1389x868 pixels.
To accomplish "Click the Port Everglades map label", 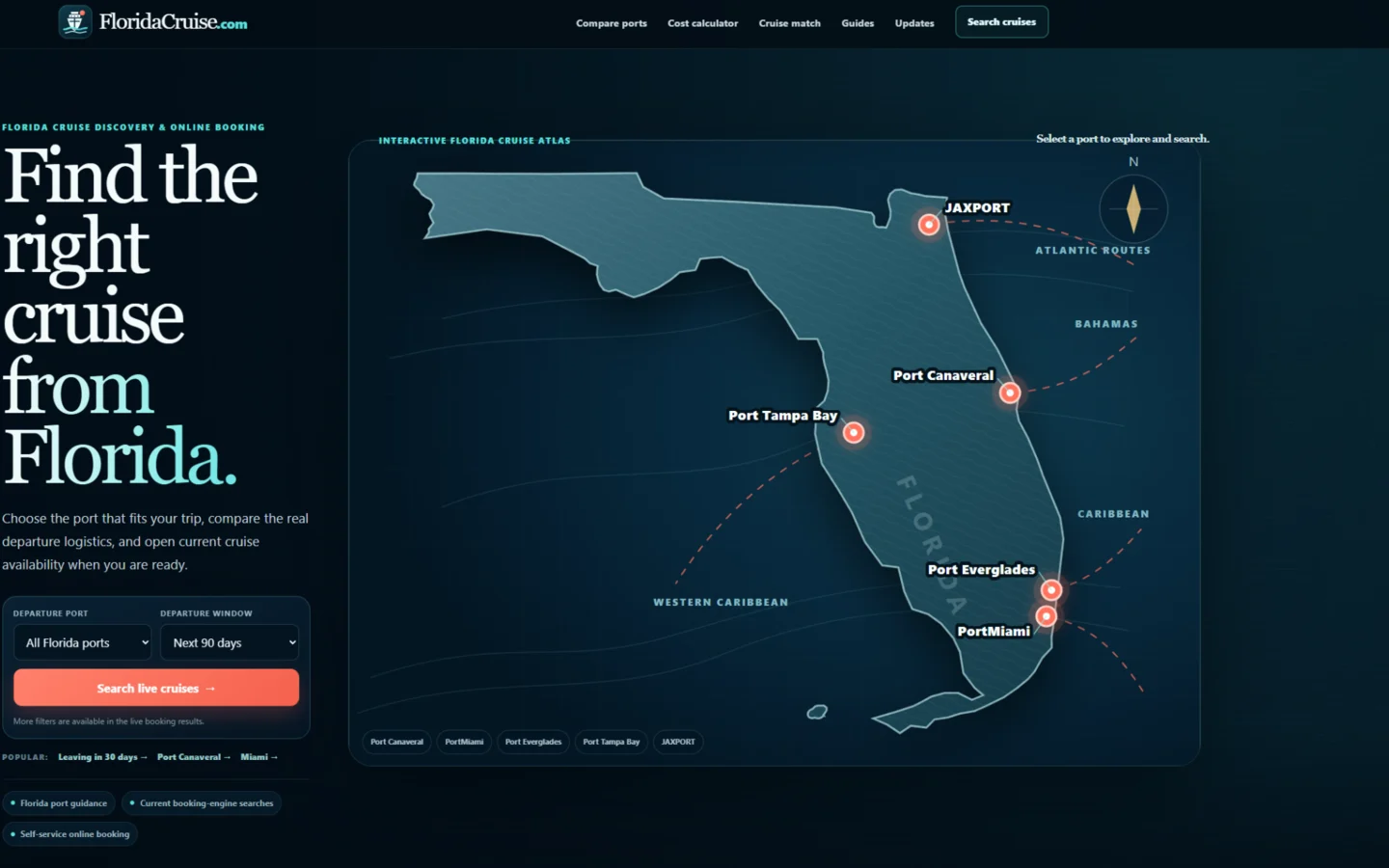I will click(981, 570).
